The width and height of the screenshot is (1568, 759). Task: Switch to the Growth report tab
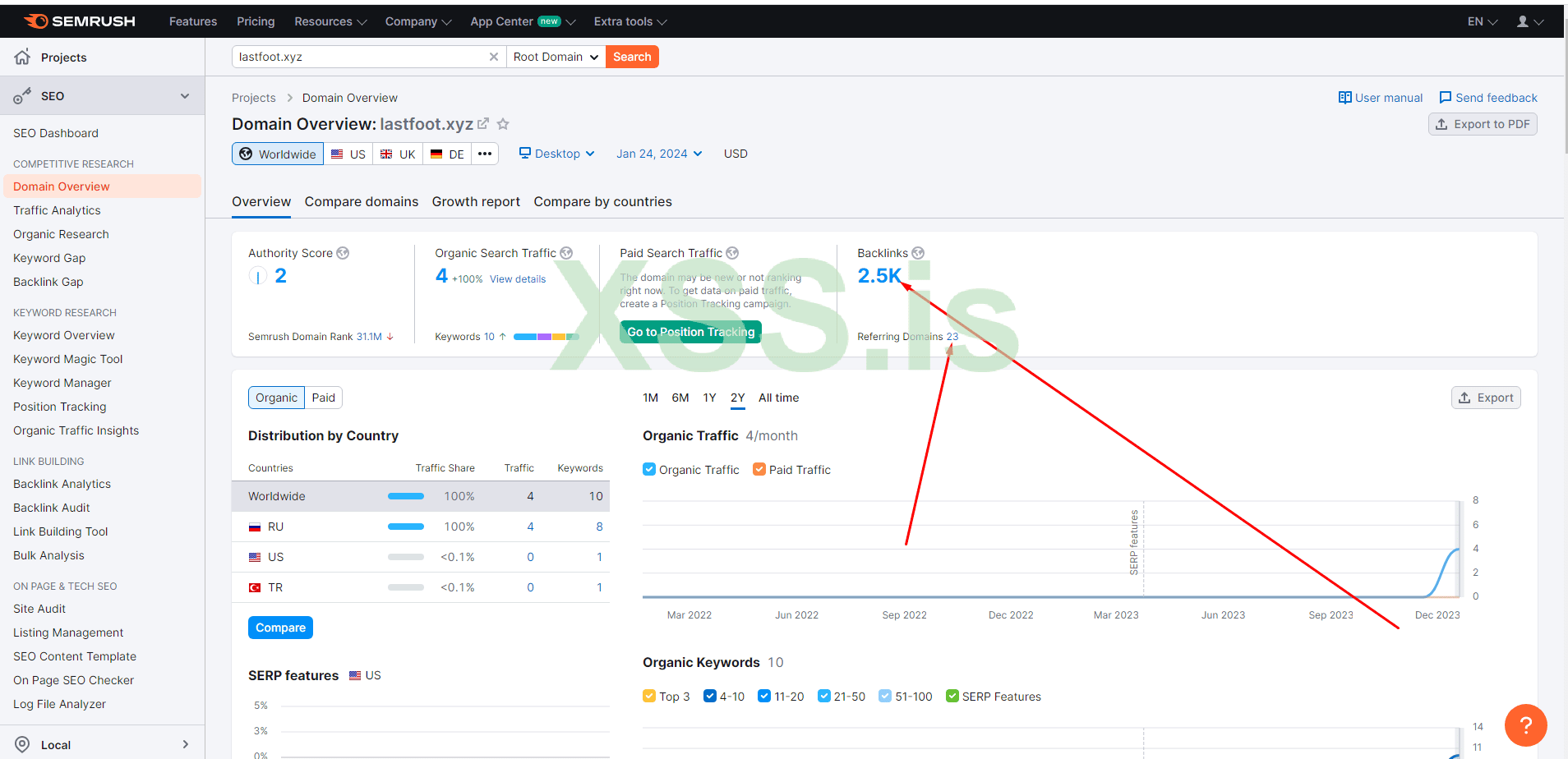[476, 201]
